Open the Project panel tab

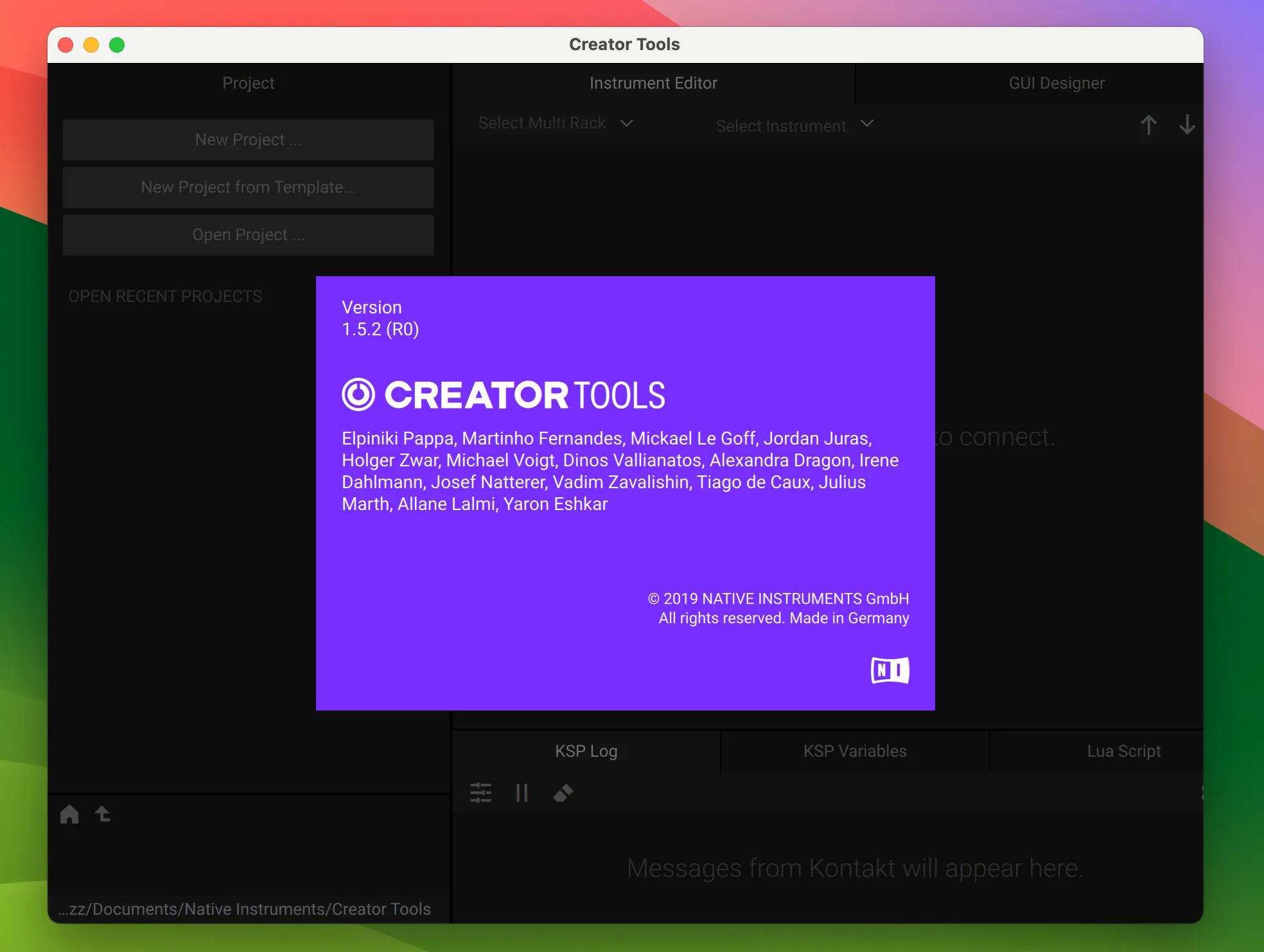[248, 83]
